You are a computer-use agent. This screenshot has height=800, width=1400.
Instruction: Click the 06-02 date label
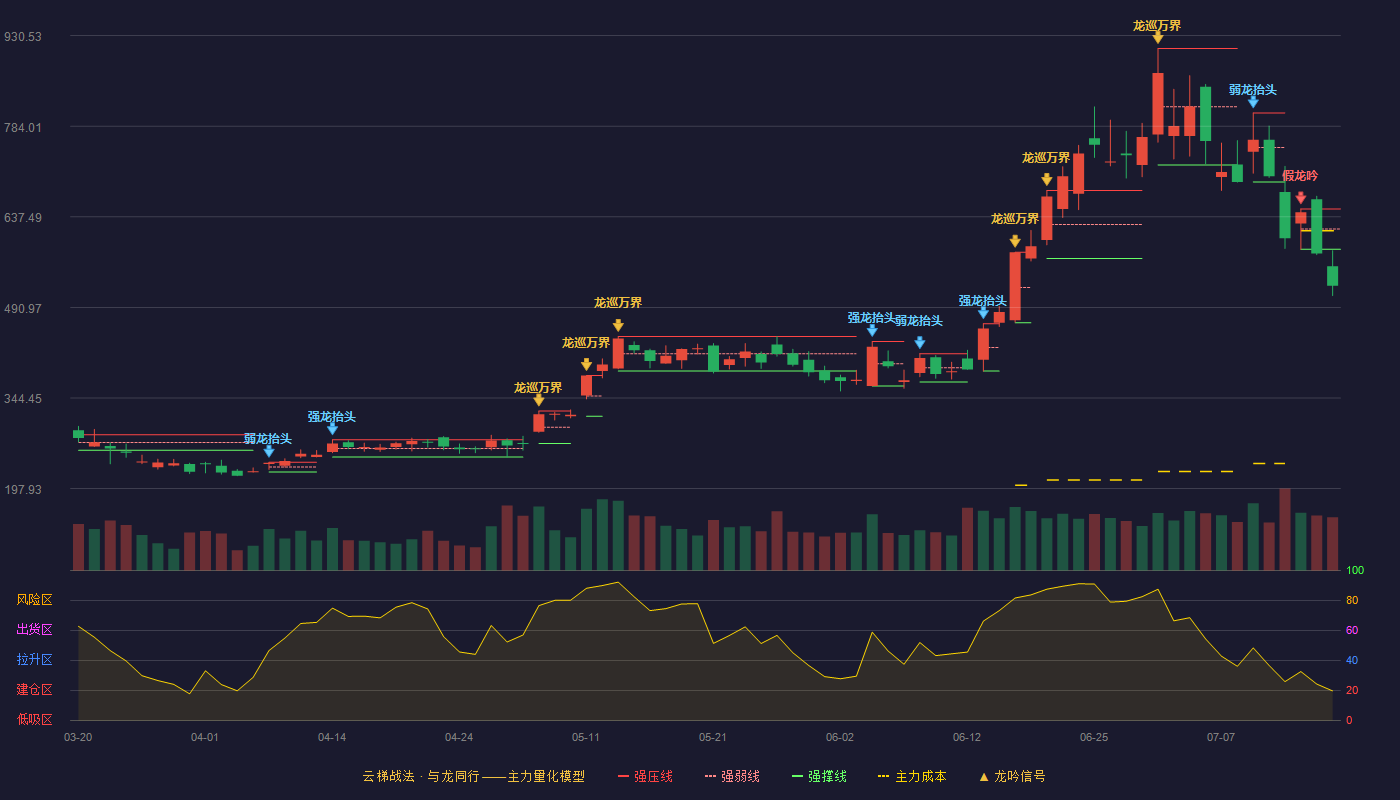[840, 737]
